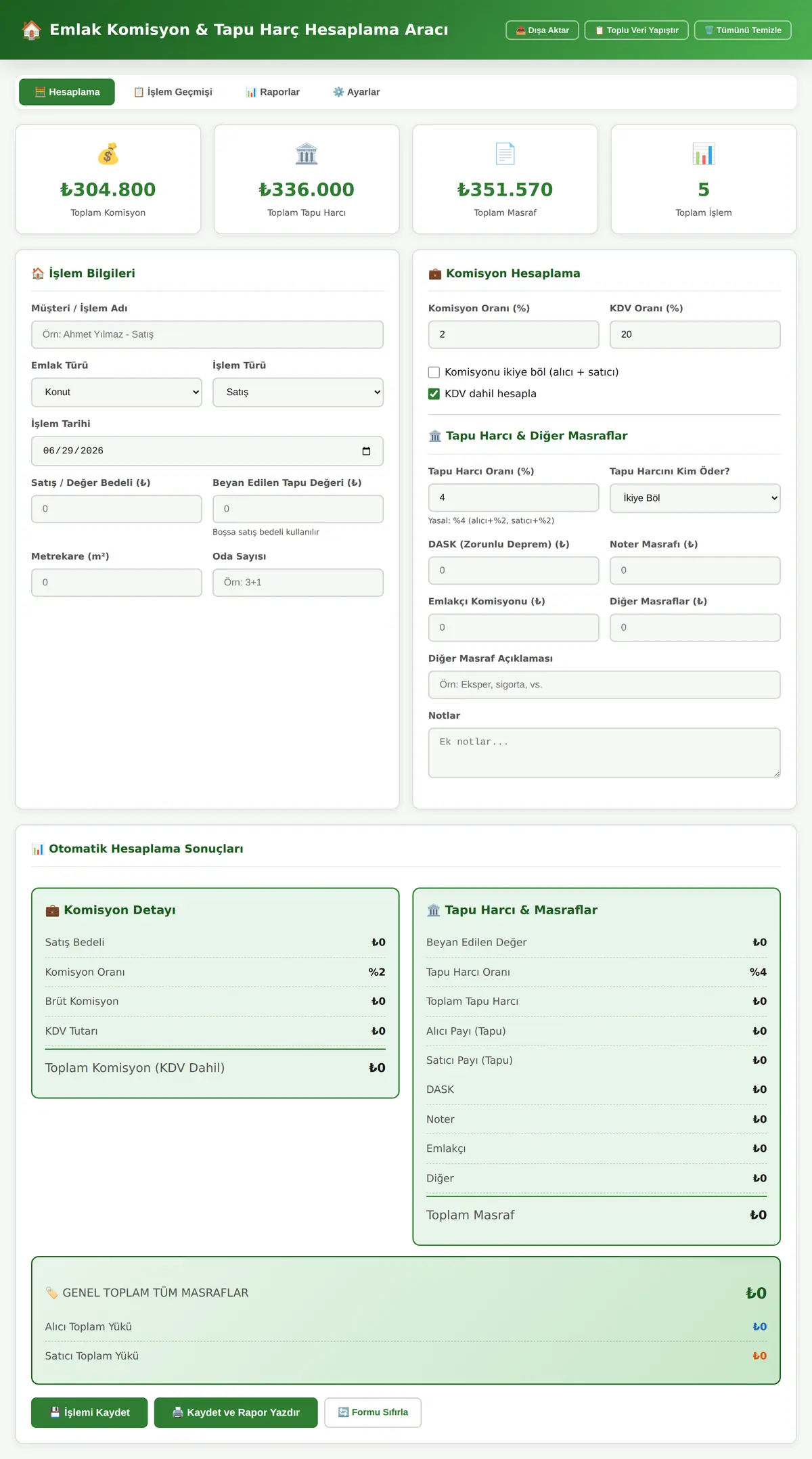
Task: Open the İşlem Geçmişi tab
Action: pyautogui.click(x=173, y=92)
